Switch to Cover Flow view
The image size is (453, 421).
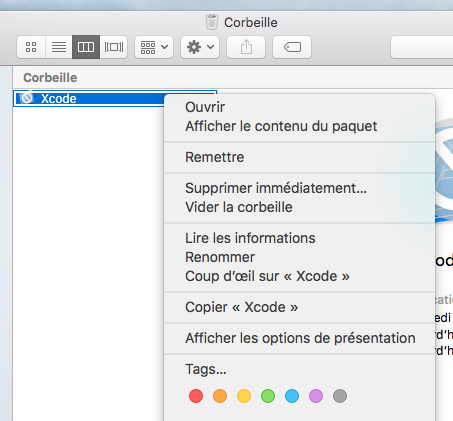[114, 47]
